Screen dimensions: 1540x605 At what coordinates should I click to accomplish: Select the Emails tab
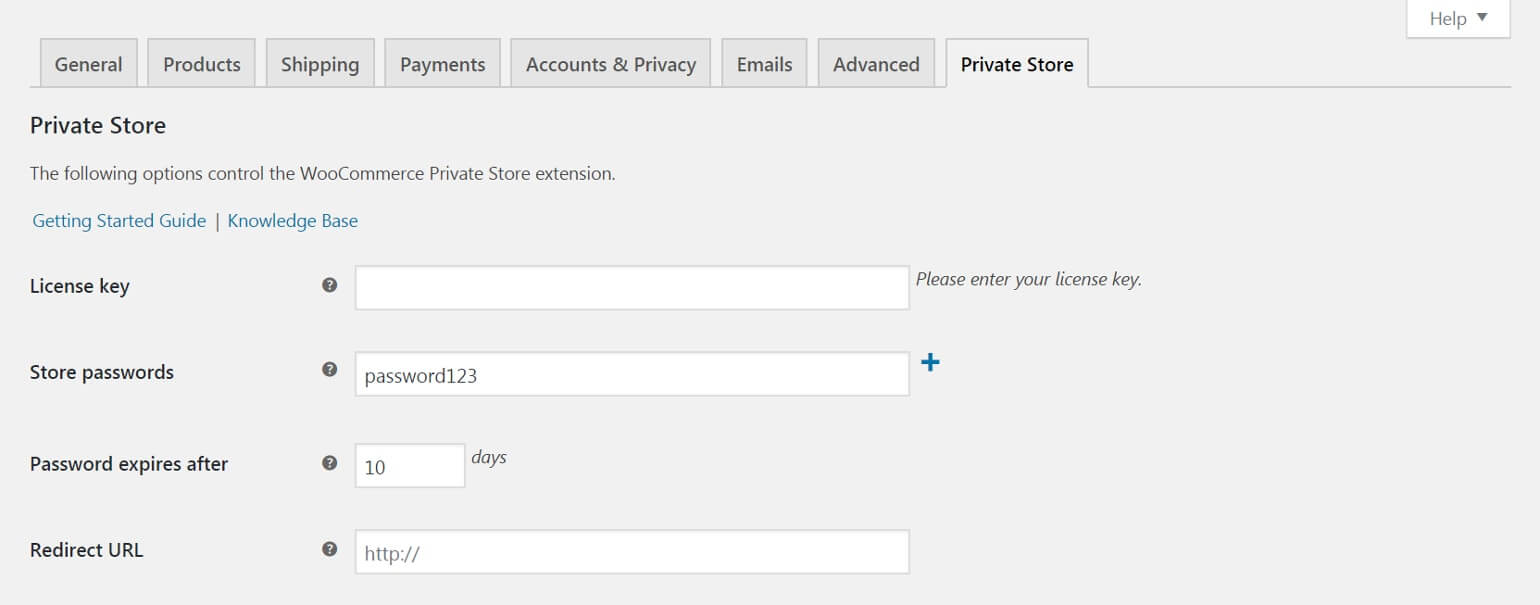764,63
